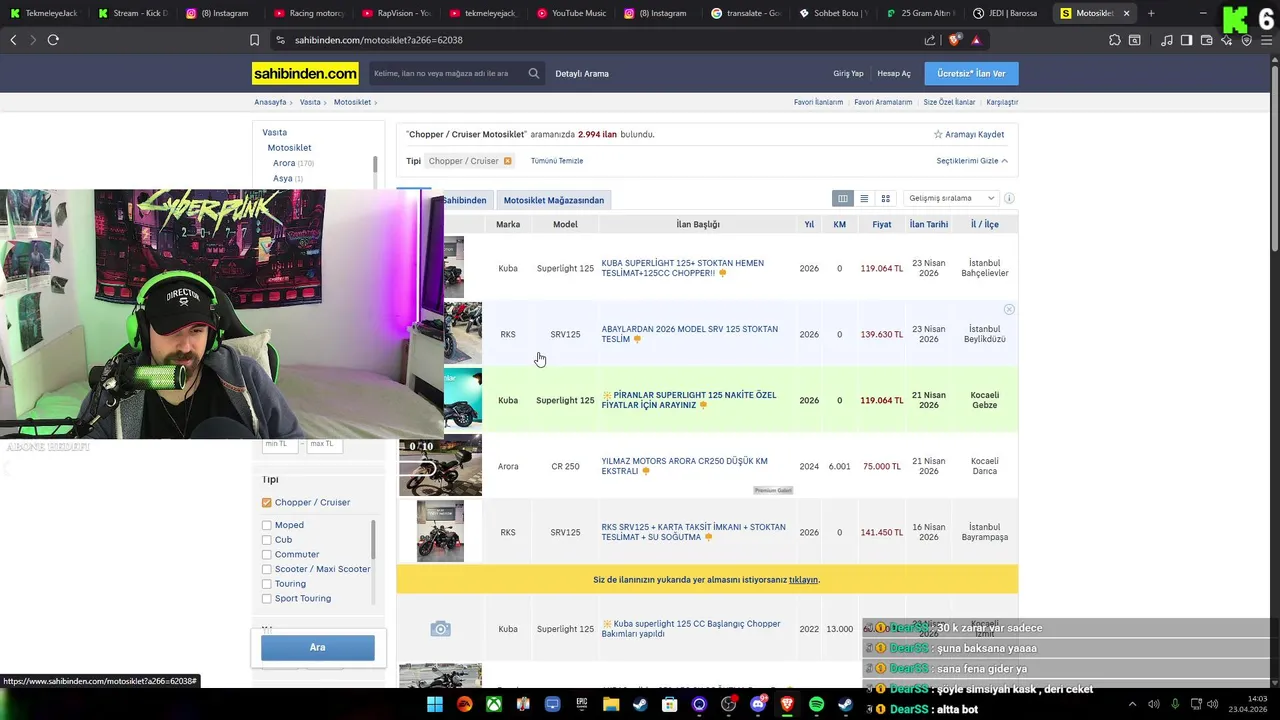The image size is (1280, 720).
Task: Sort by the İlan Tarihi column header
Action: point(929,225)
